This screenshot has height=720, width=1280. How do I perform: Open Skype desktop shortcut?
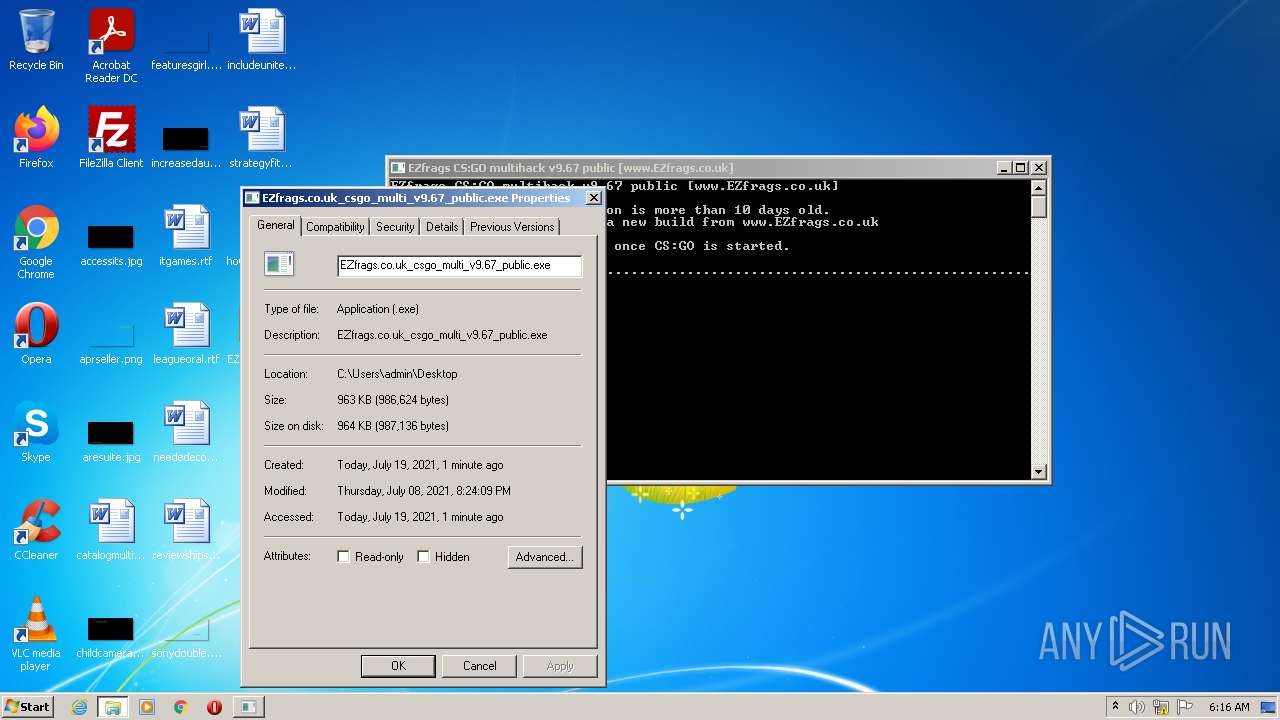tap(36, 432)
